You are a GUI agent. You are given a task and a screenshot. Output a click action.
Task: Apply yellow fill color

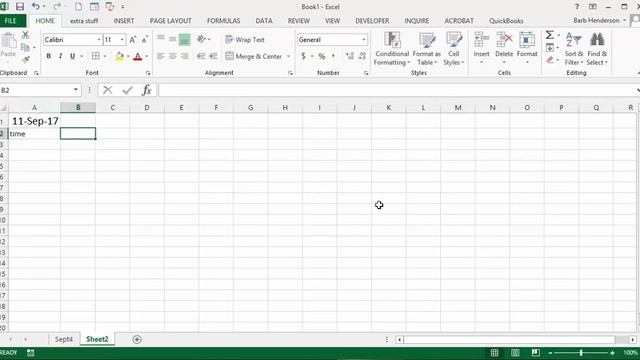point(119,56)
